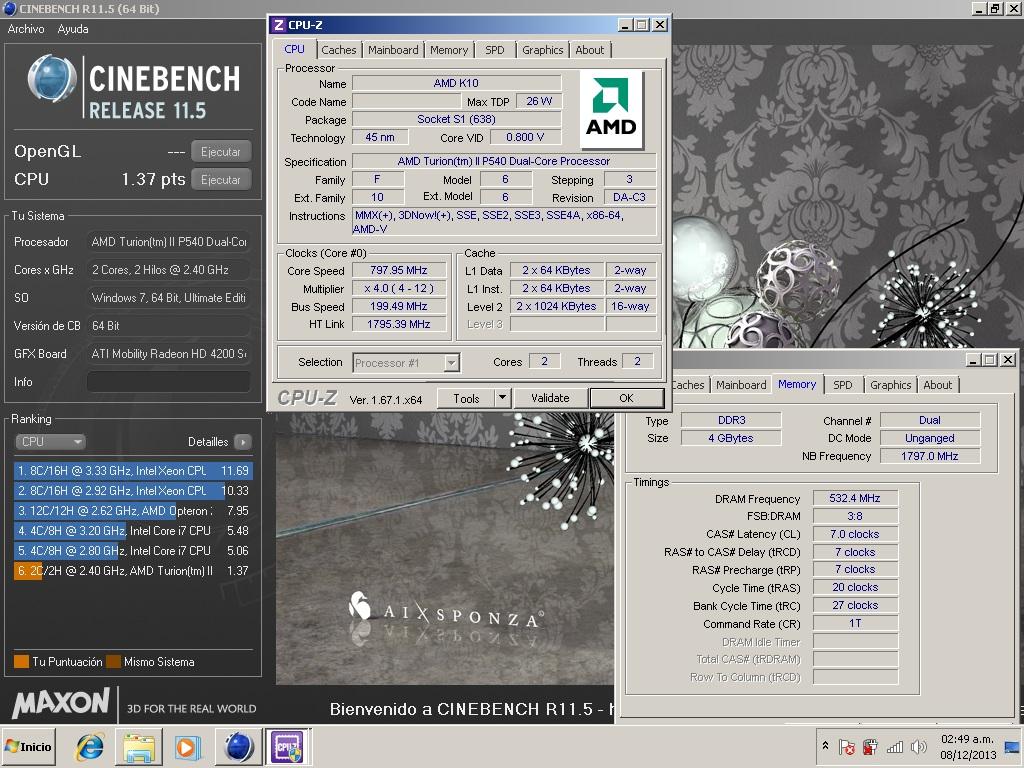Click the Inicio start button
1024x768 pixels.
[x=29, y=746]
